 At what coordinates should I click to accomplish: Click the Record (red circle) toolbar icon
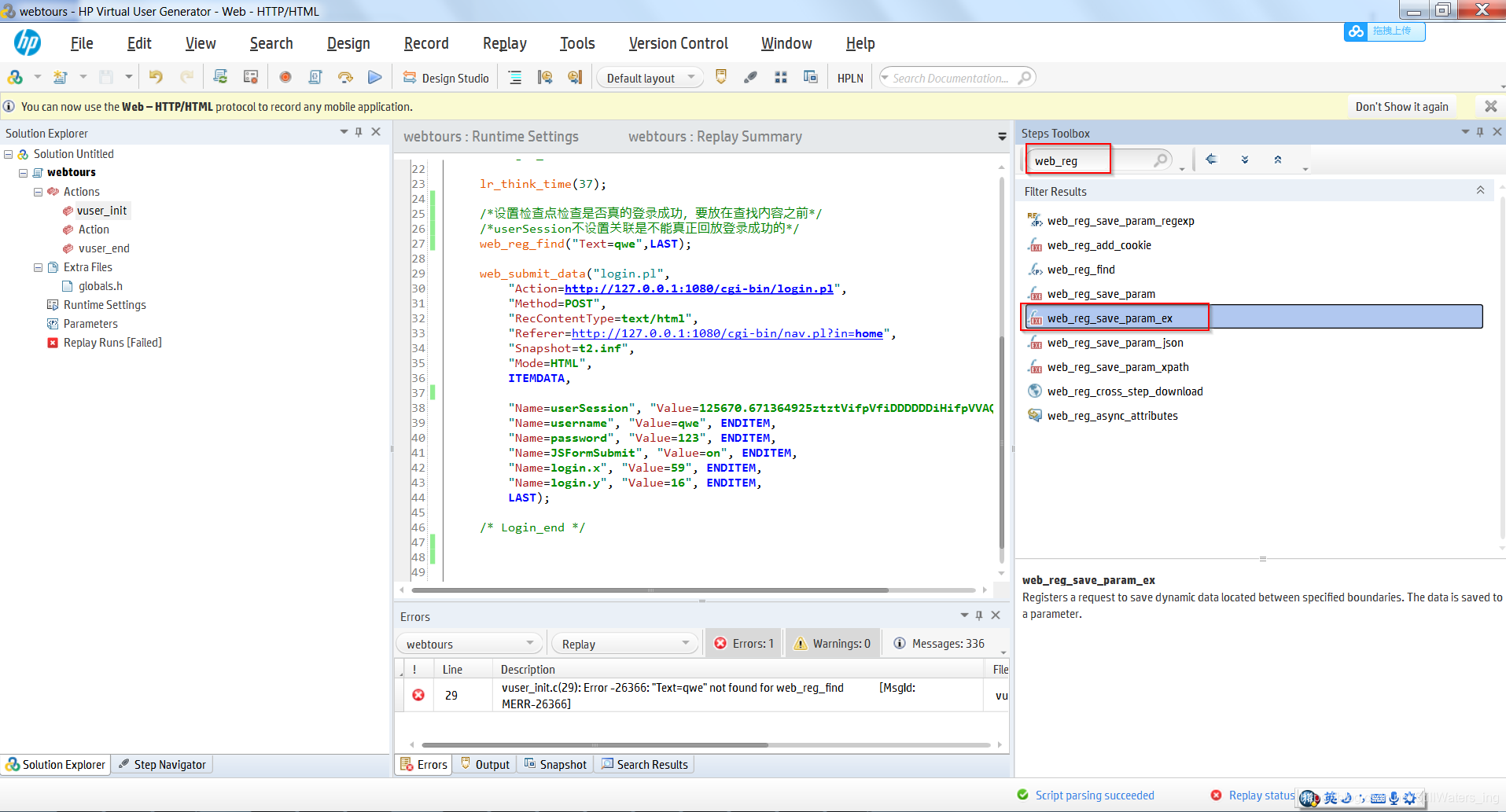tap(285, 77)
